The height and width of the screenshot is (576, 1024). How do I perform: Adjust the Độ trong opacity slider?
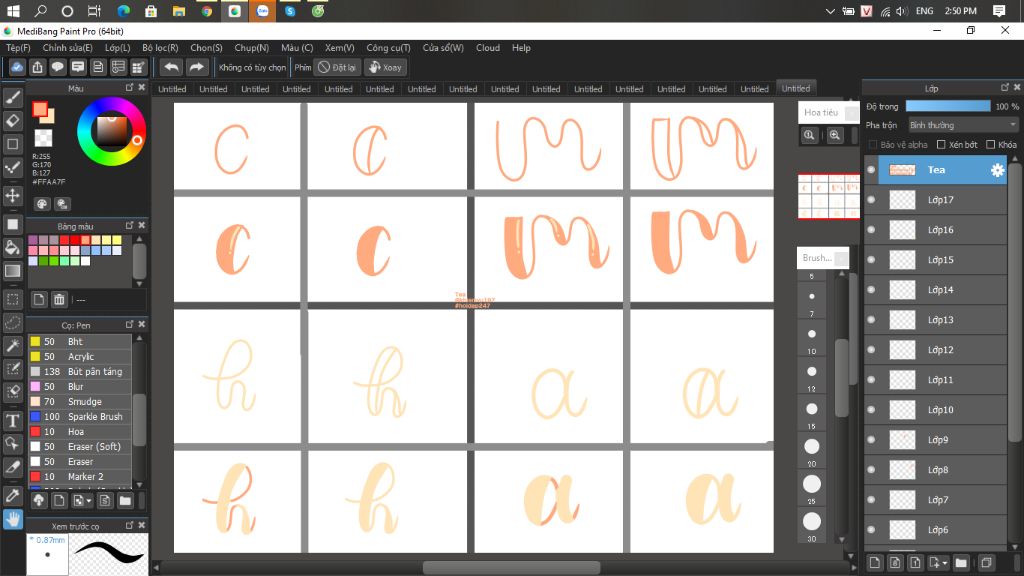tap(948, 106)
